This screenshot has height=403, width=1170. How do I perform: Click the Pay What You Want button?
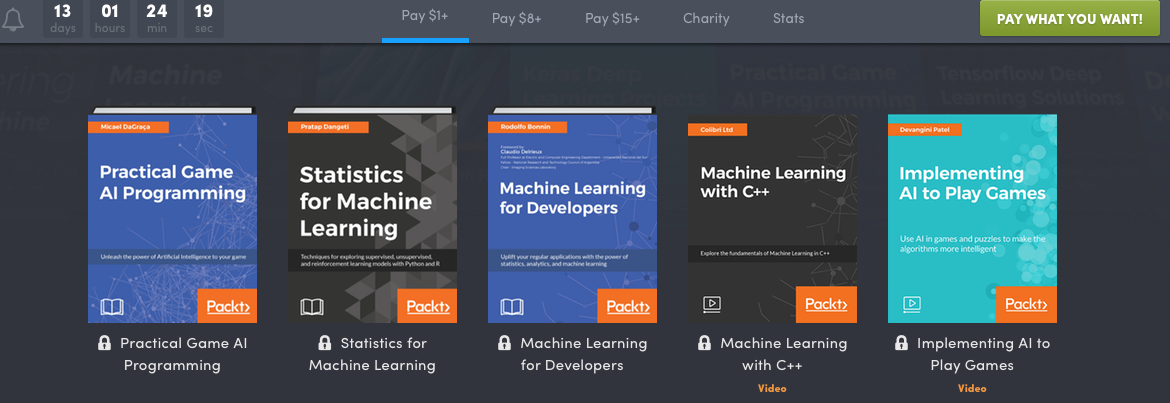coord(1069,19)
